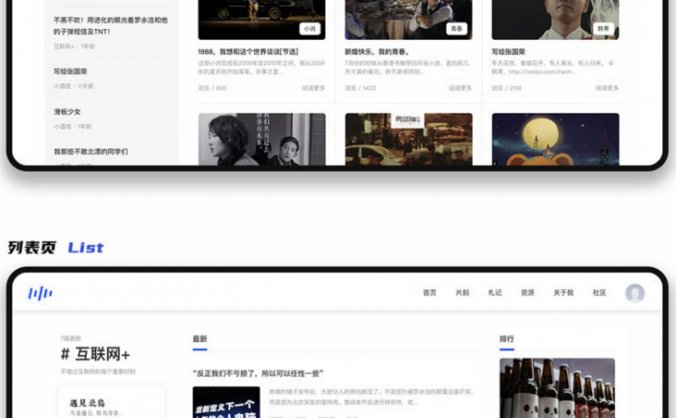Click 阅读更多 under the 写给张国荣 card

[607, 88]
